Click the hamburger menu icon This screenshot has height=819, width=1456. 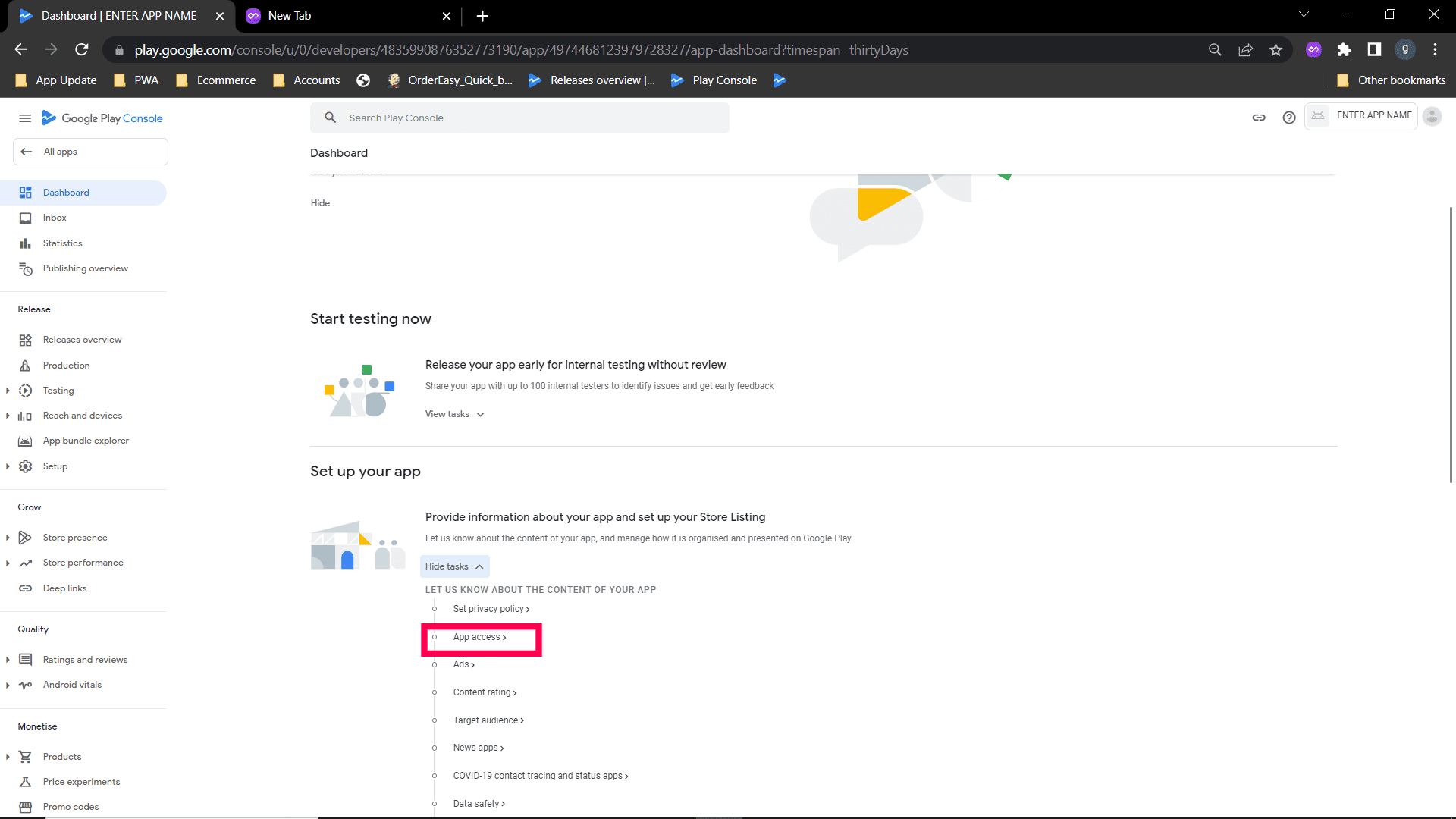[x=25, y=118]
